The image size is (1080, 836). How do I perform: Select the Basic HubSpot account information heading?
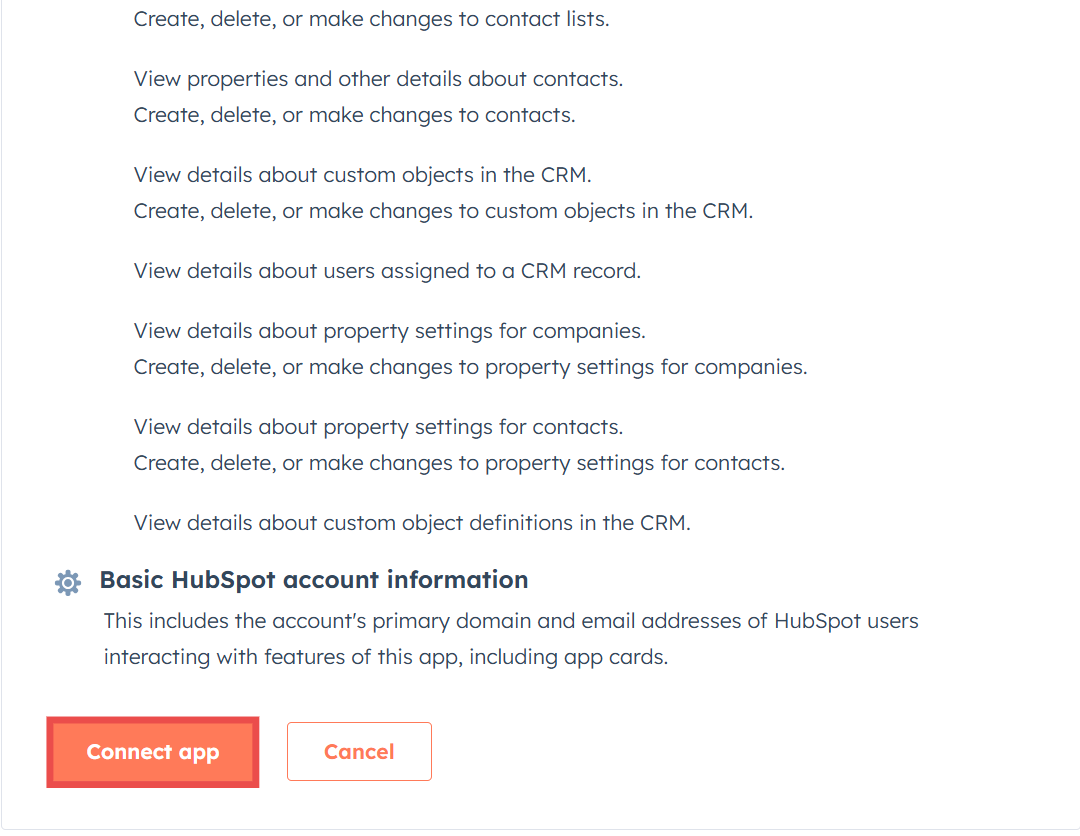click(x=314, y=580)
